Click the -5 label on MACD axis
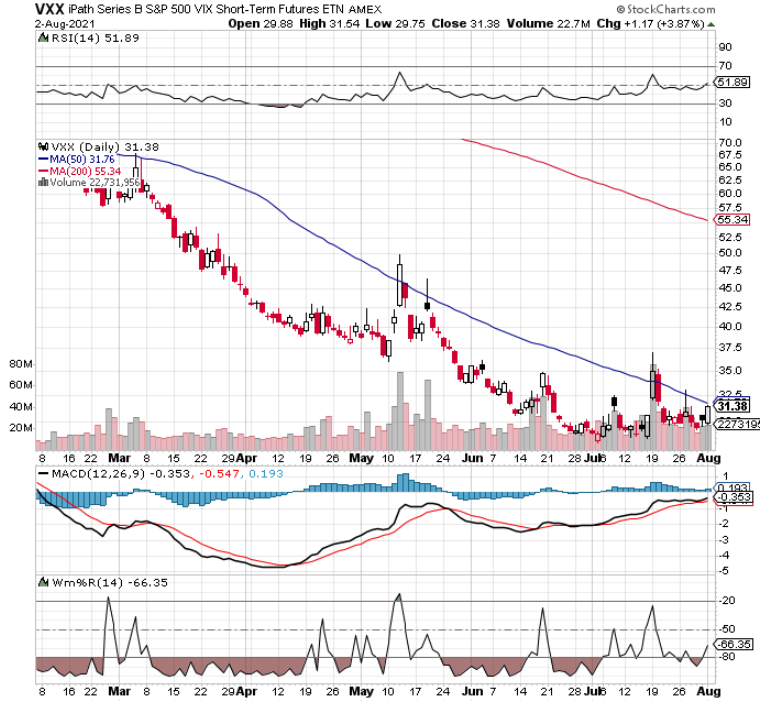Viewport: 779px width, 707px height. tap(725, 571)
